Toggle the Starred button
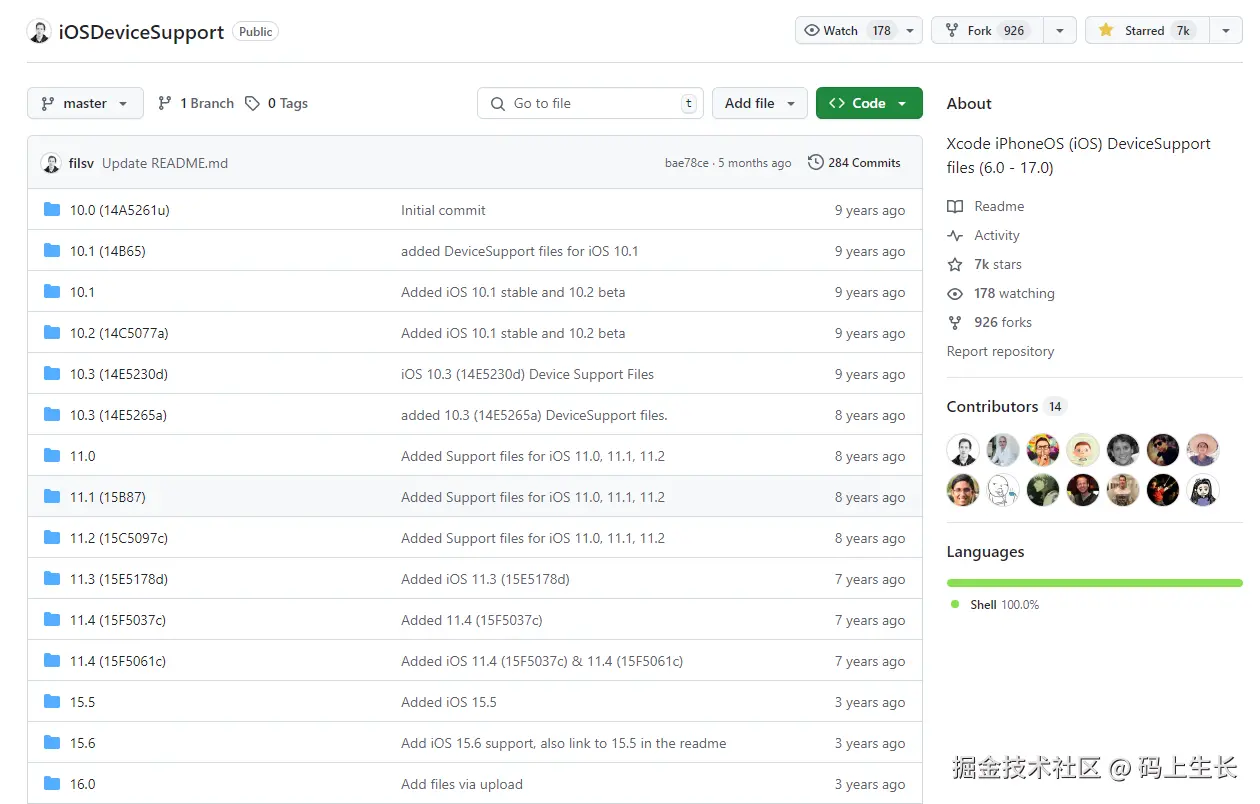 pos(1147,30)
